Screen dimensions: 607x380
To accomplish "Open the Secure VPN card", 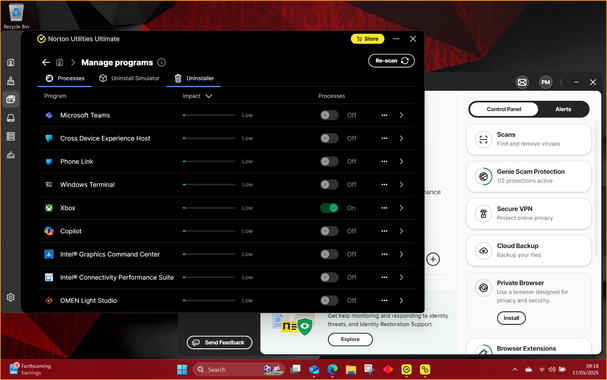I will (529, 214).
